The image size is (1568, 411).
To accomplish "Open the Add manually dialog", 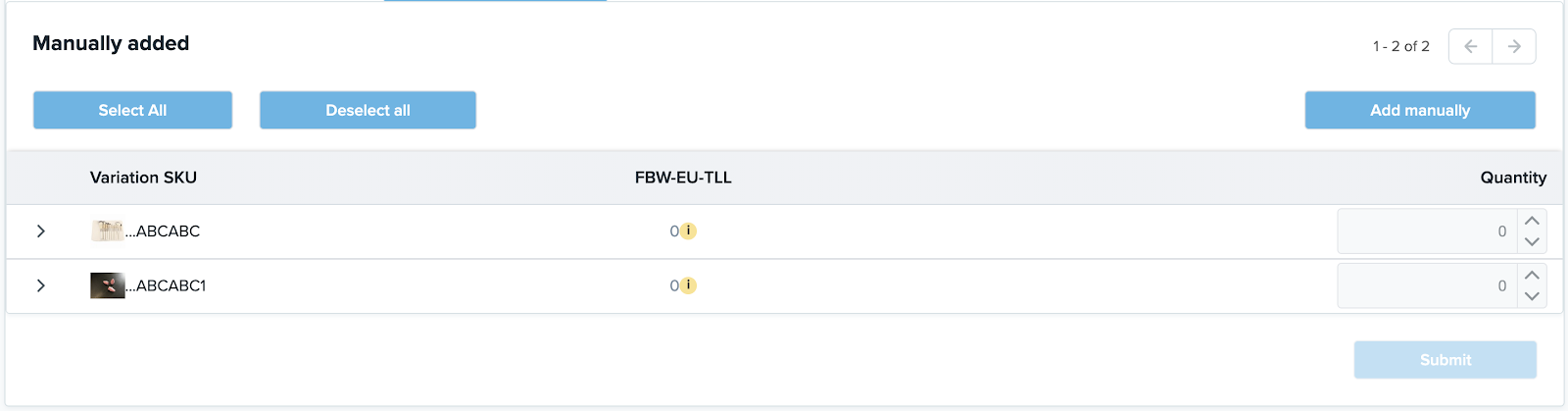I will [x=1420, y=110].
